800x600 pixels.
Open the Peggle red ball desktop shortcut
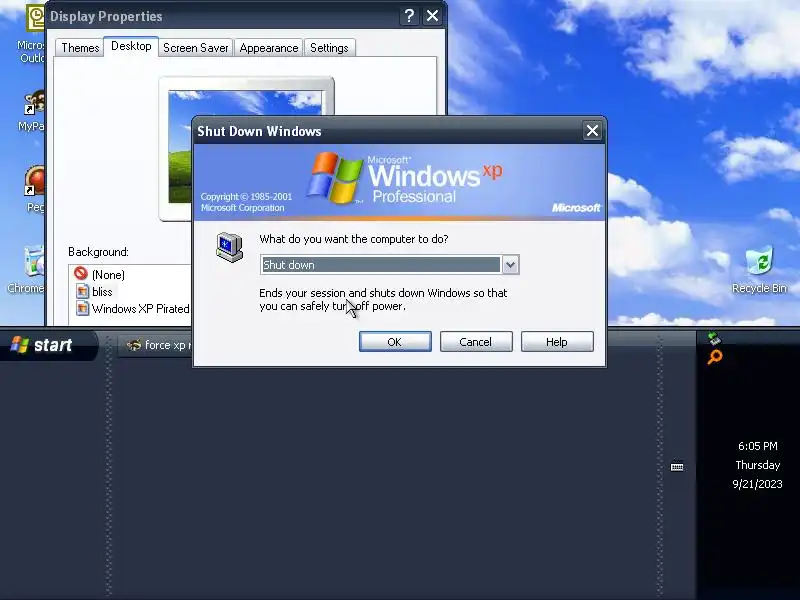click(x=35, y=189)
